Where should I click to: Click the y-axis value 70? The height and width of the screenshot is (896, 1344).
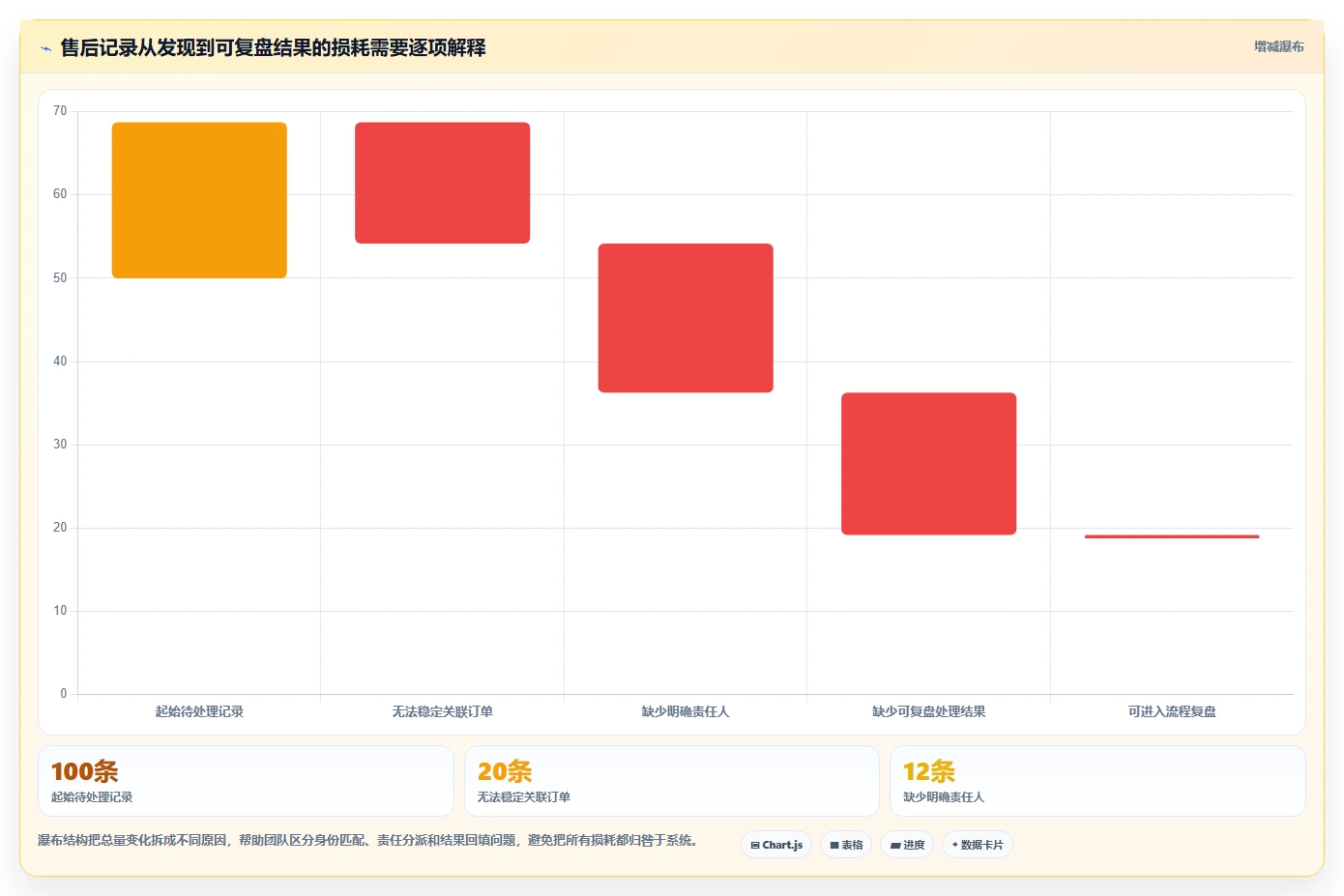click(x=60, y=111)
